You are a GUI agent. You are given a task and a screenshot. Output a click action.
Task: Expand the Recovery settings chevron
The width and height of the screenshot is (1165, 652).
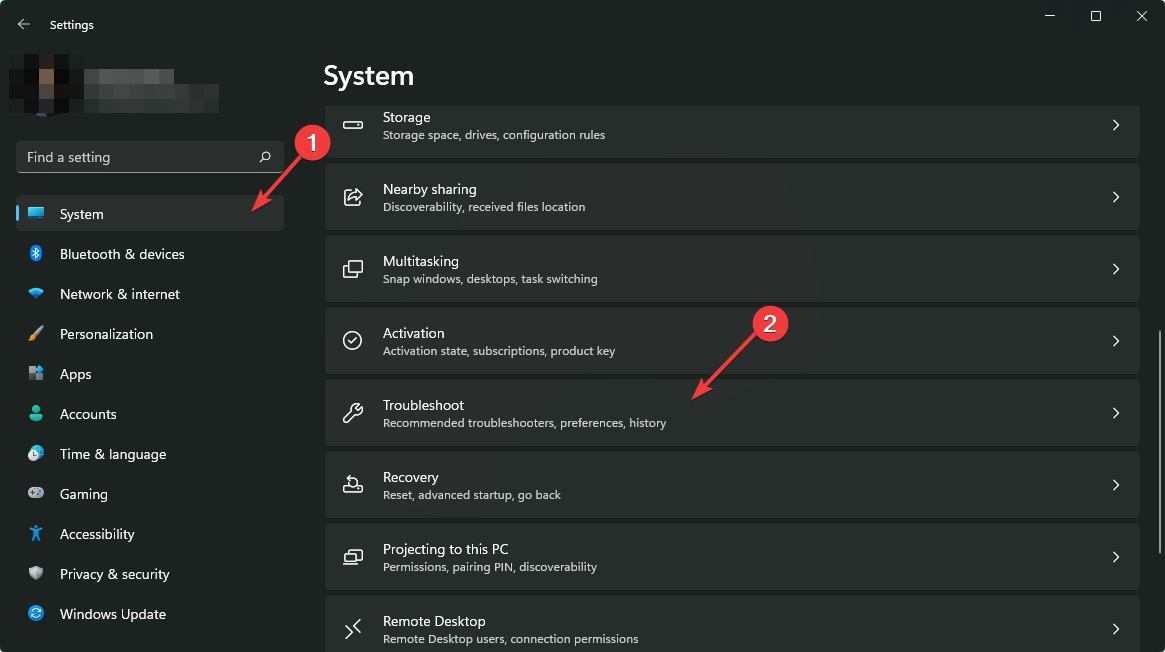pyautogui.click(x=1116, y=485)
